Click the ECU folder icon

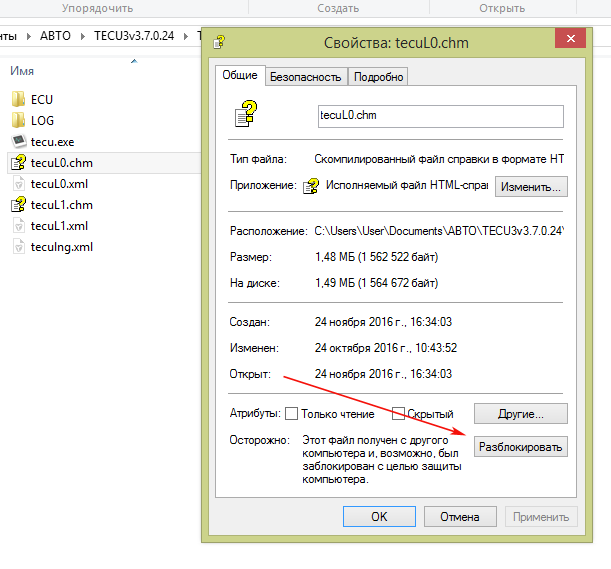tap(19, 100)
